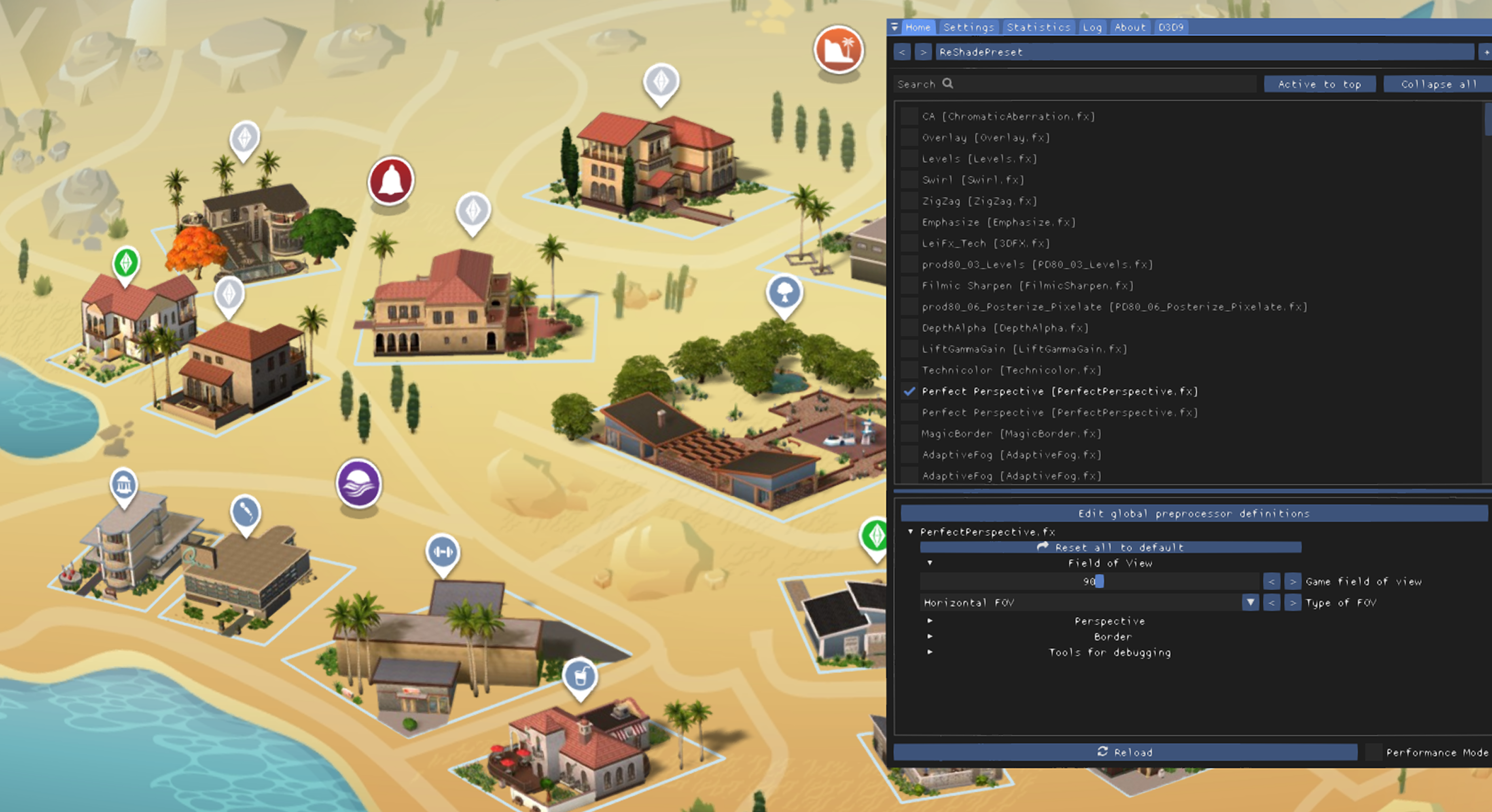This screenshot has height=812, width=1492.
Task: Enable the Emphasize effect checkbox
Action: (x=909, y=222)
